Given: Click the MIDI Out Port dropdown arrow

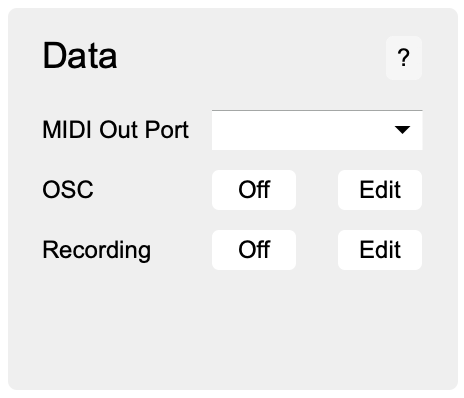Looking at the screenshot, I should pyautogui.click(x=402, y=130).
